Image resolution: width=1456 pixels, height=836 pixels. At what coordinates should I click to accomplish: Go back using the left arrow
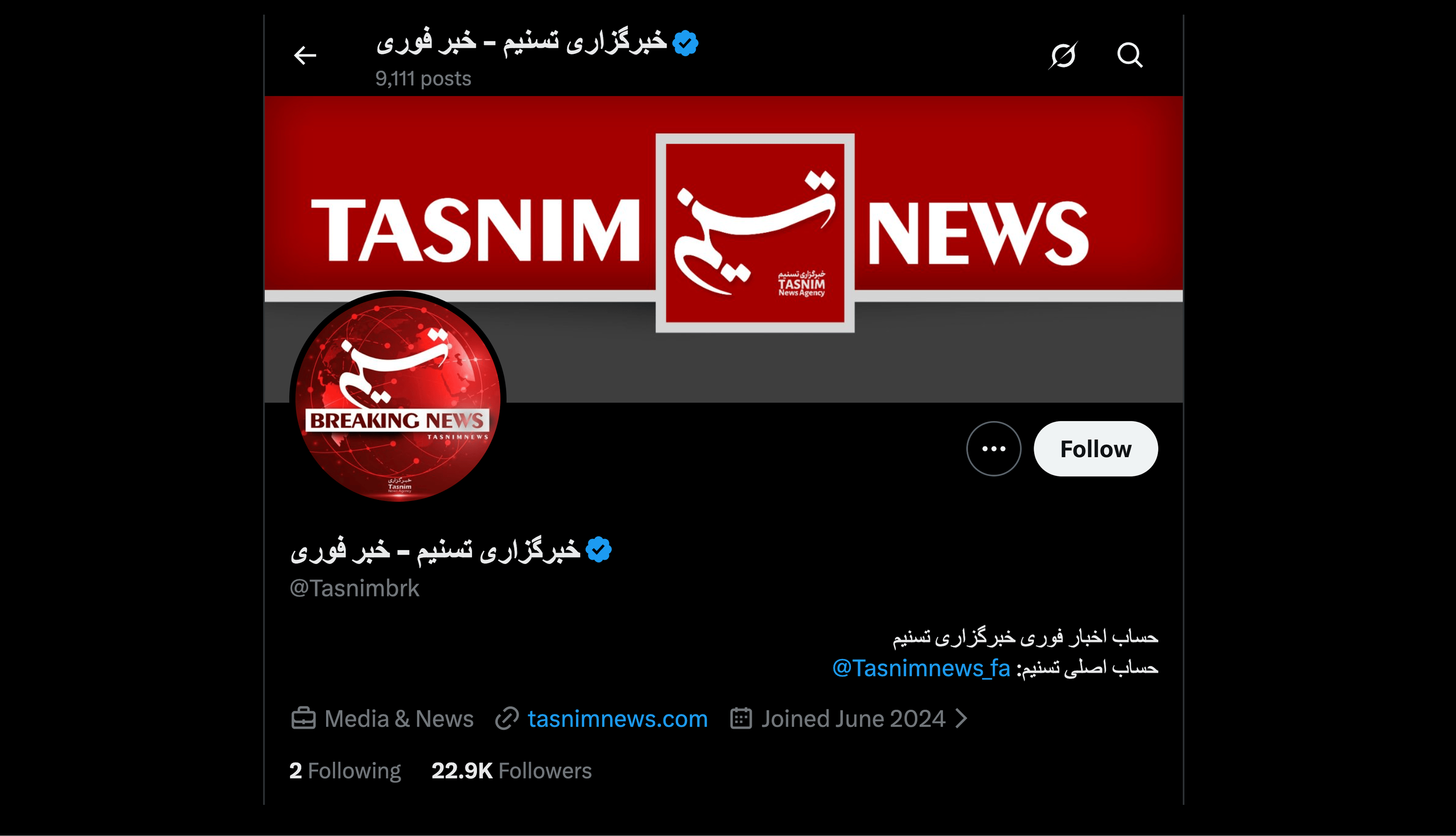(305, 55)
